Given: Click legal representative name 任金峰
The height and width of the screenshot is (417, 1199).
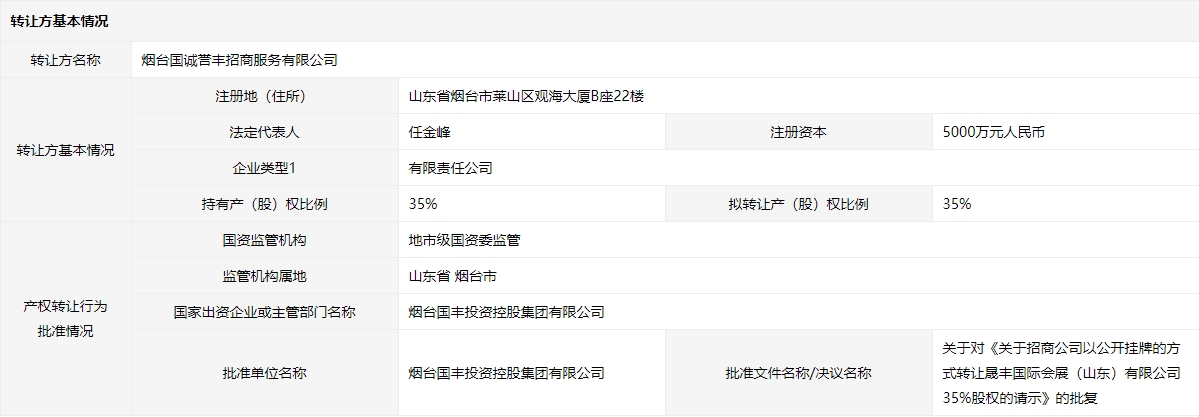Looking at the screenshot, I should pos(432,132).
